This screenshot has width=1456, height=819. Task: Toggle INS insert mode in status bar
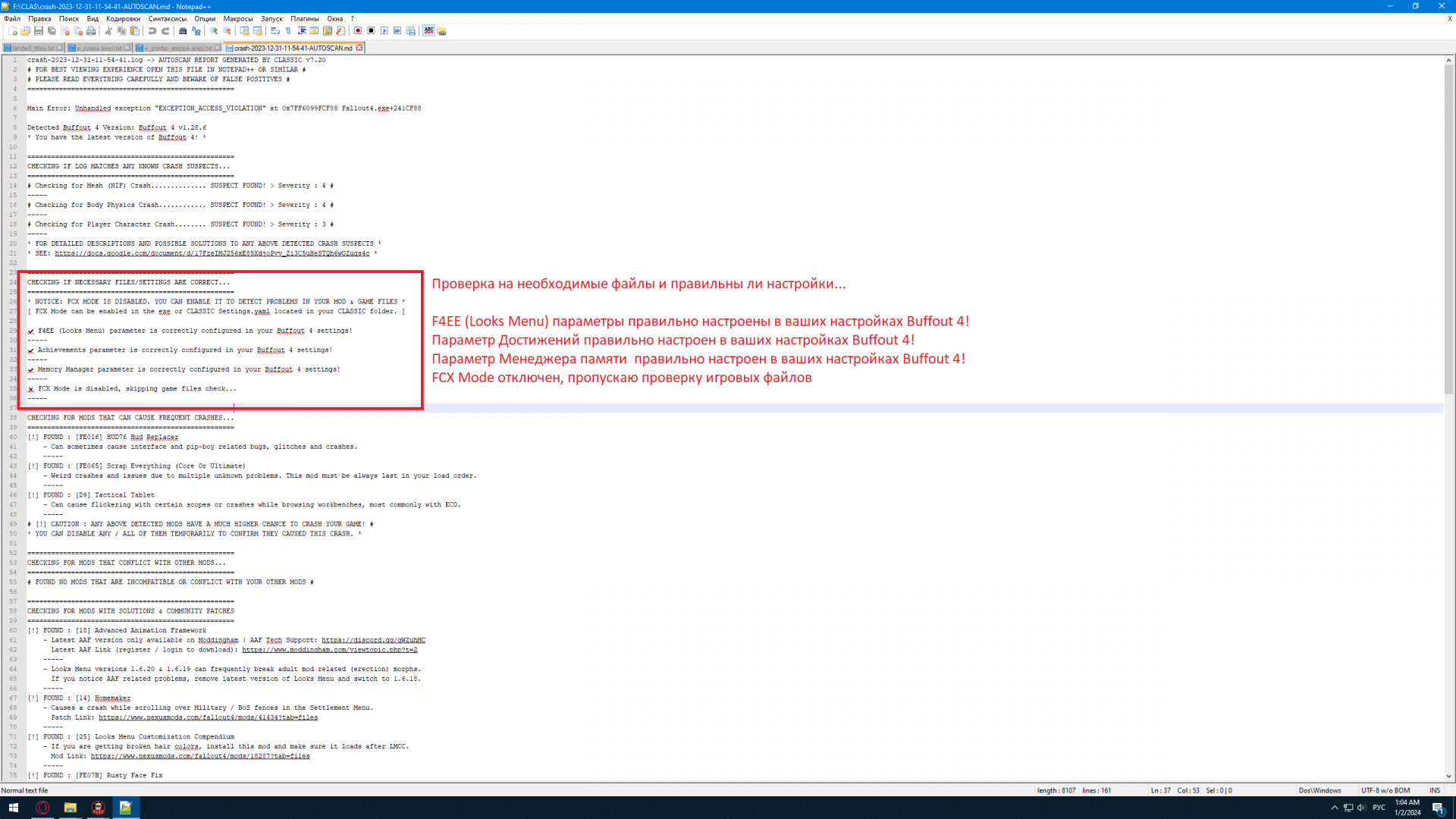(1435, 790)
